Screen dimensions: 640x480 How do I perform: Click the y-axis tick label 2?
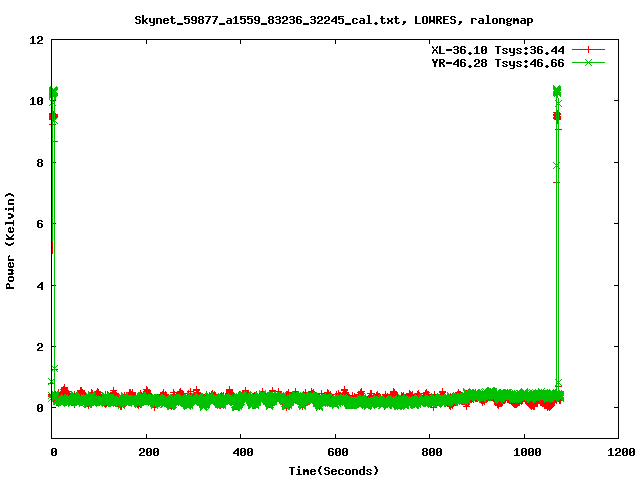point(40,347)
